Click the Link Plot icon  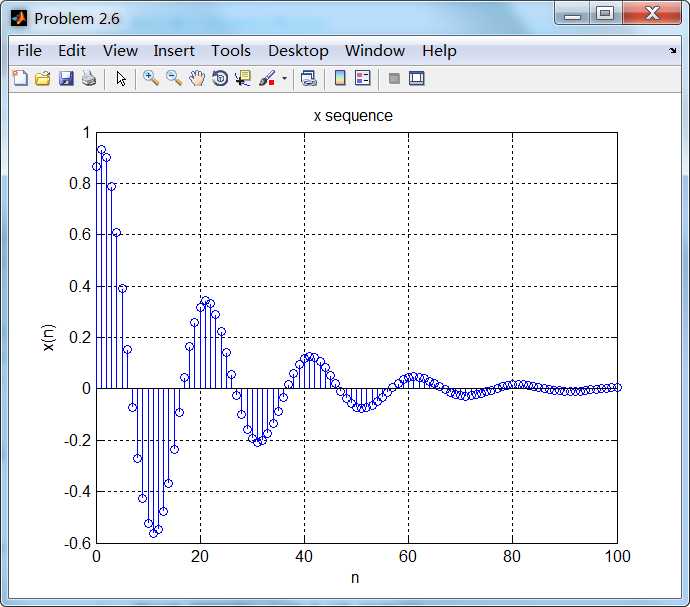(308, 78)
